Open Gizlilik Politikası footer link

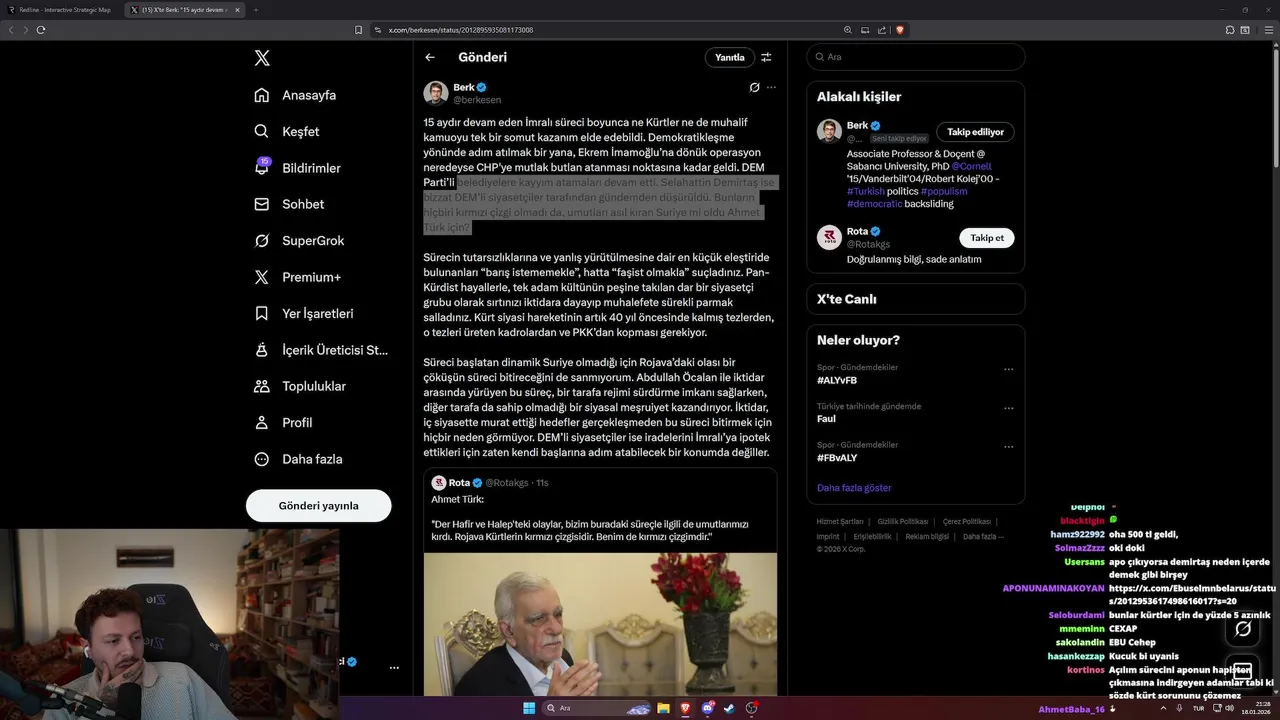[x=903, y=522]
